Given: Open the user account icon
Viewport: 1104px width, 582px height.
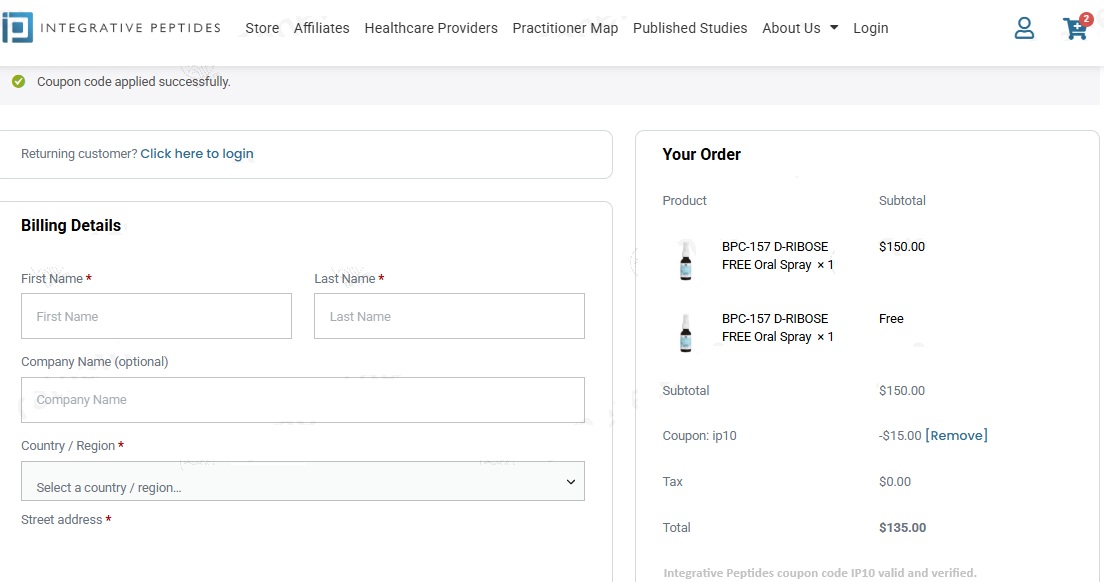Looking at the screenshot, I should point(1024,28).
